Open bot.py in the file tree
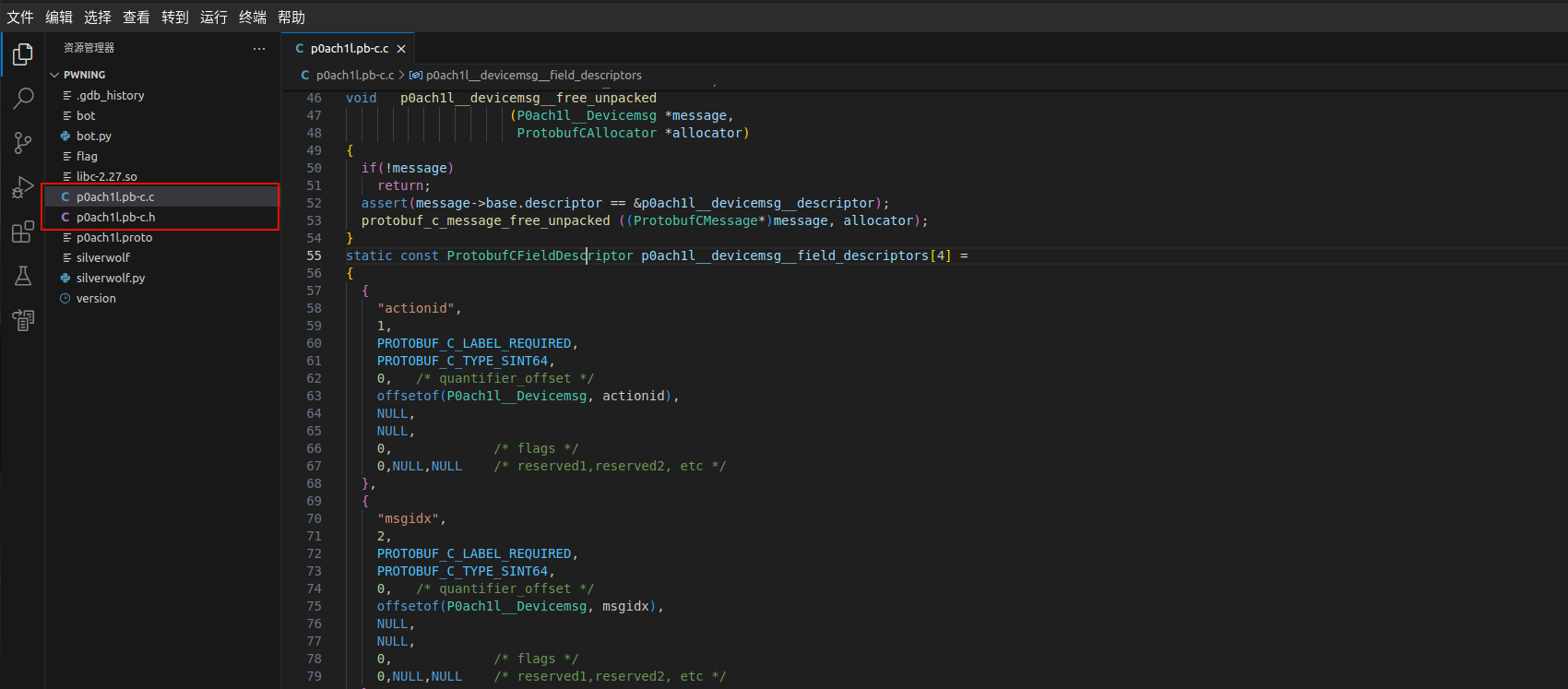 coord(162,136)
